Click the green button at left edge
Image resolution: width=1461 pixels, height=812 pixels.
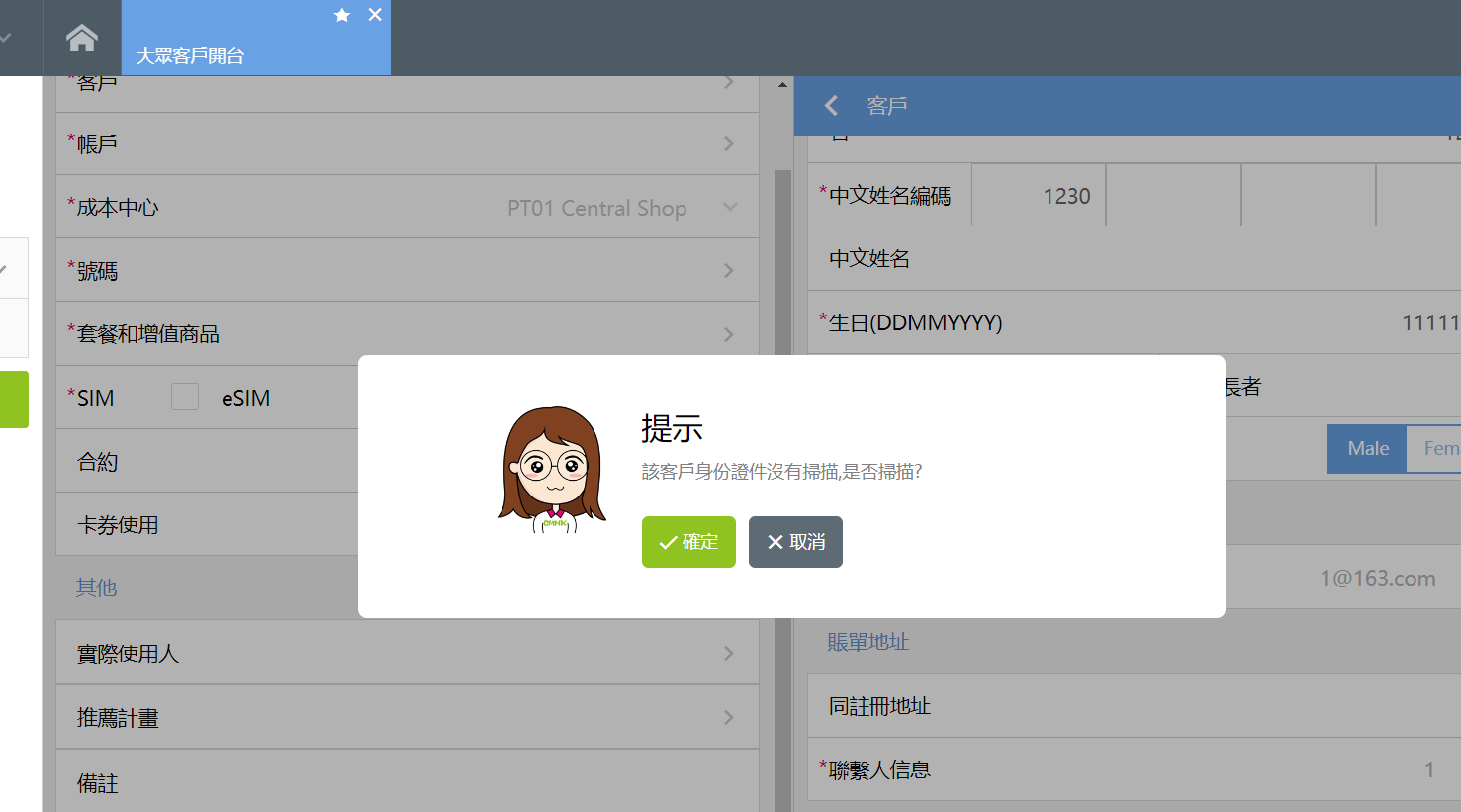(x=14, y=400)
